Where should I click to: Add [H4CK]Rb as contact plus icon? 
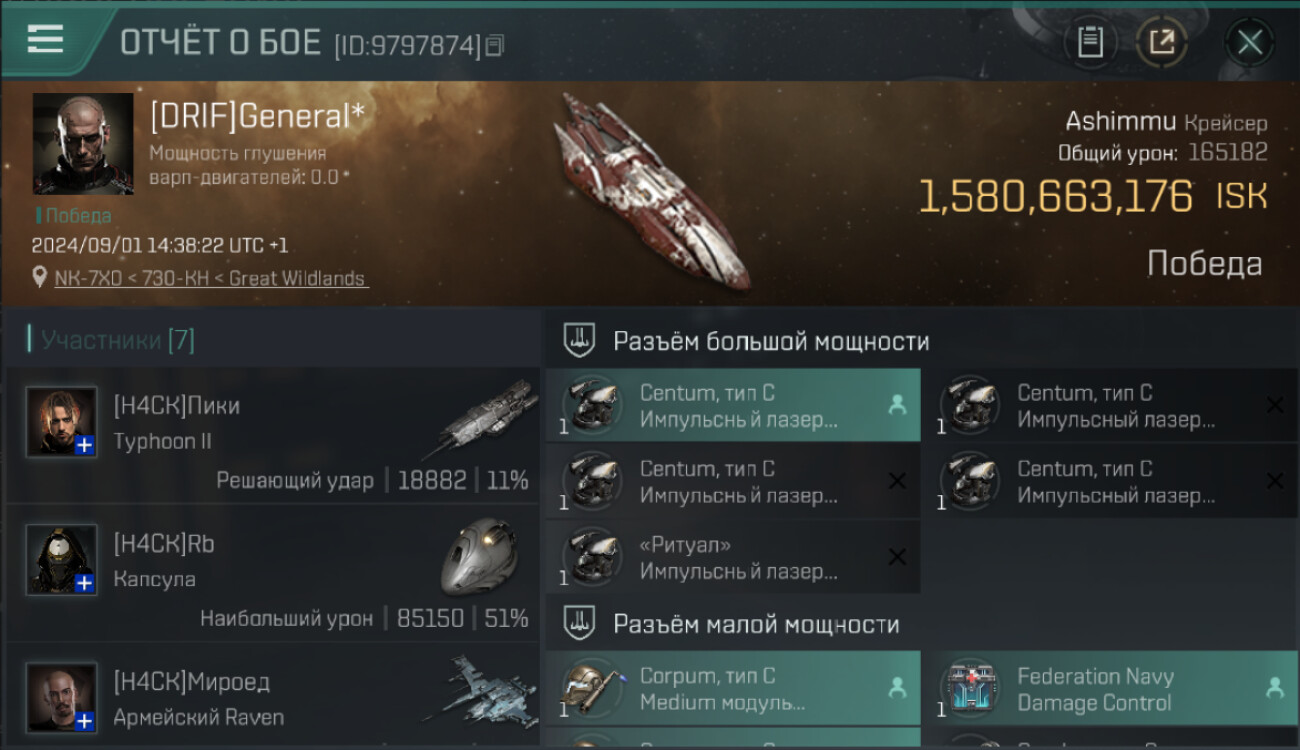point(85,583)
